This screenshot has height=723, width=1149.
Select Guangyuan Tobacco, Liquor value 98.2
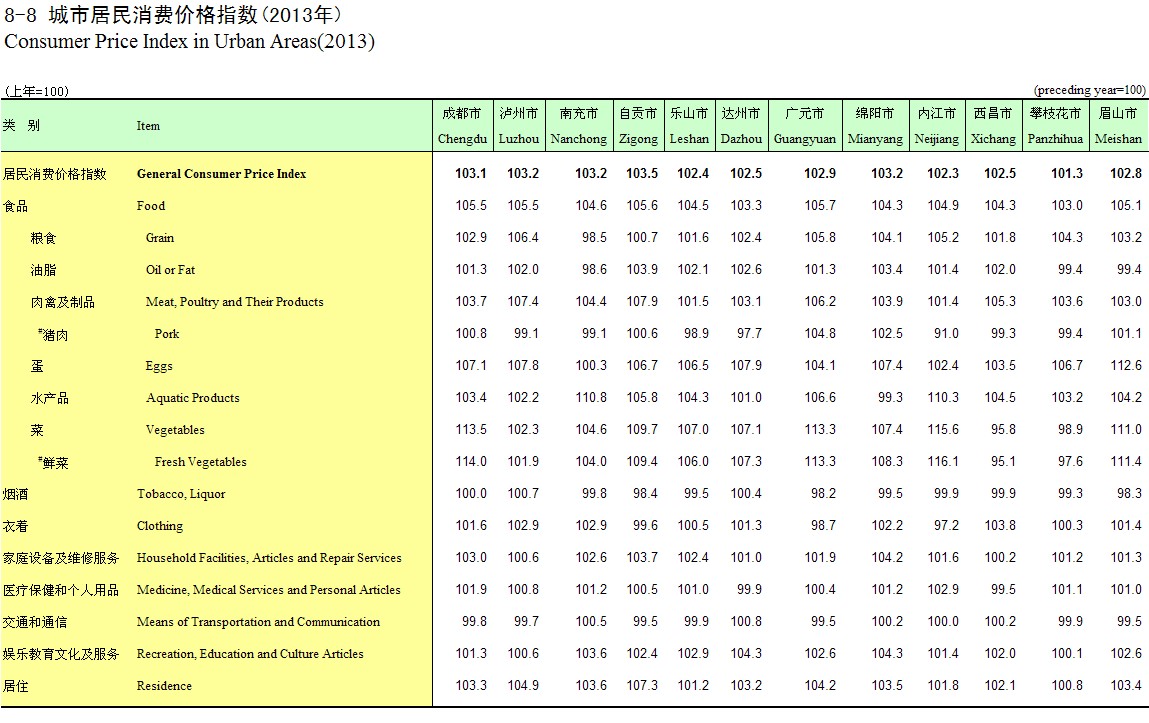pyautogui.click(x=823, y=494)
